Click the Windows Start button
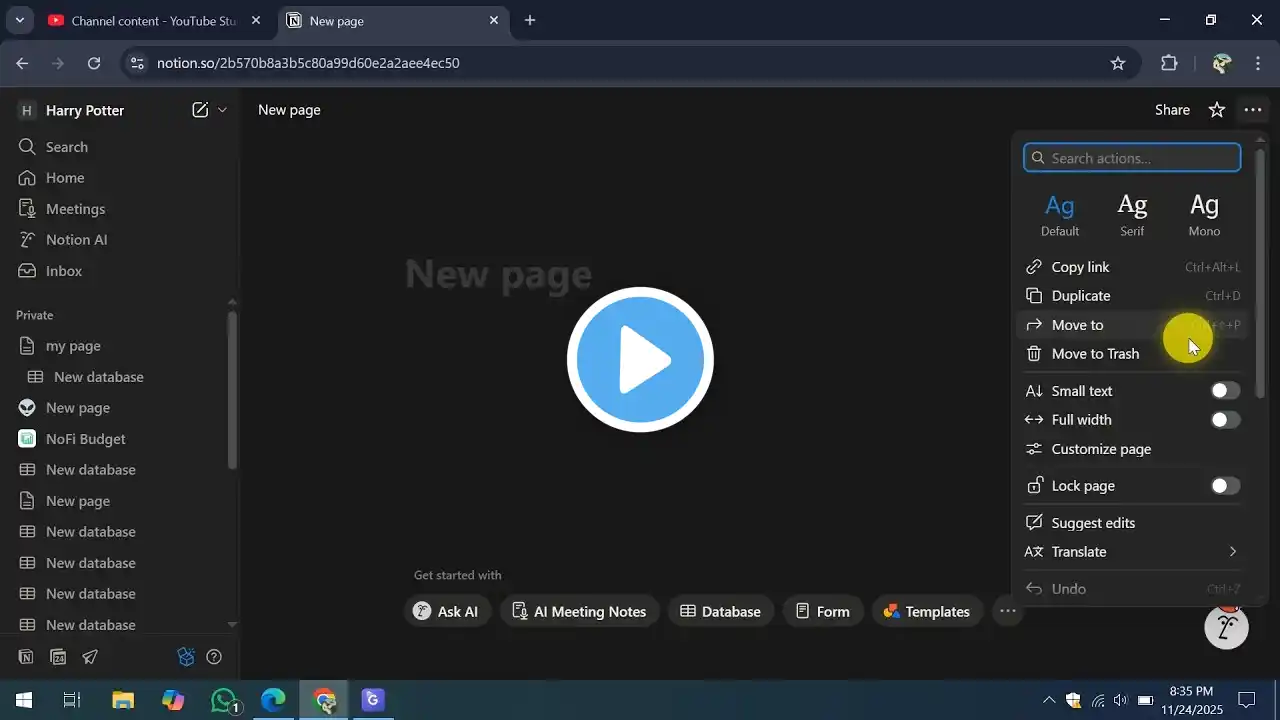The width and height of the screenshot is (1280, 720). tap(24, 700)
